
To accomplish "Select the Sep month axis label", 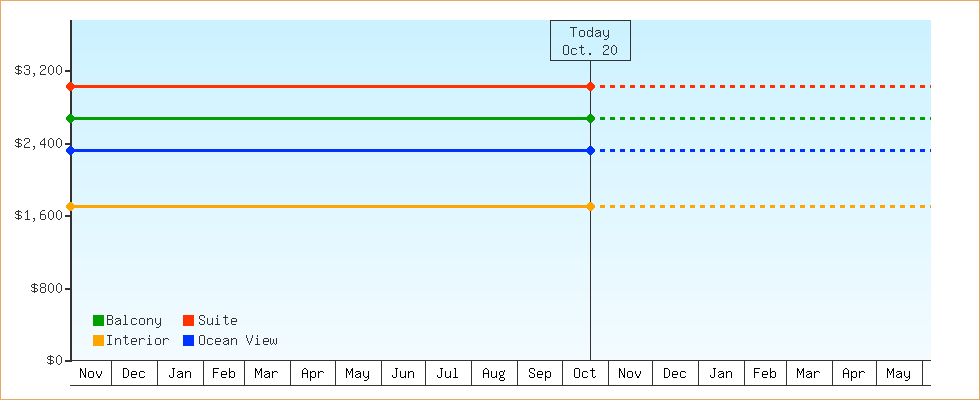I will [539, 374].
